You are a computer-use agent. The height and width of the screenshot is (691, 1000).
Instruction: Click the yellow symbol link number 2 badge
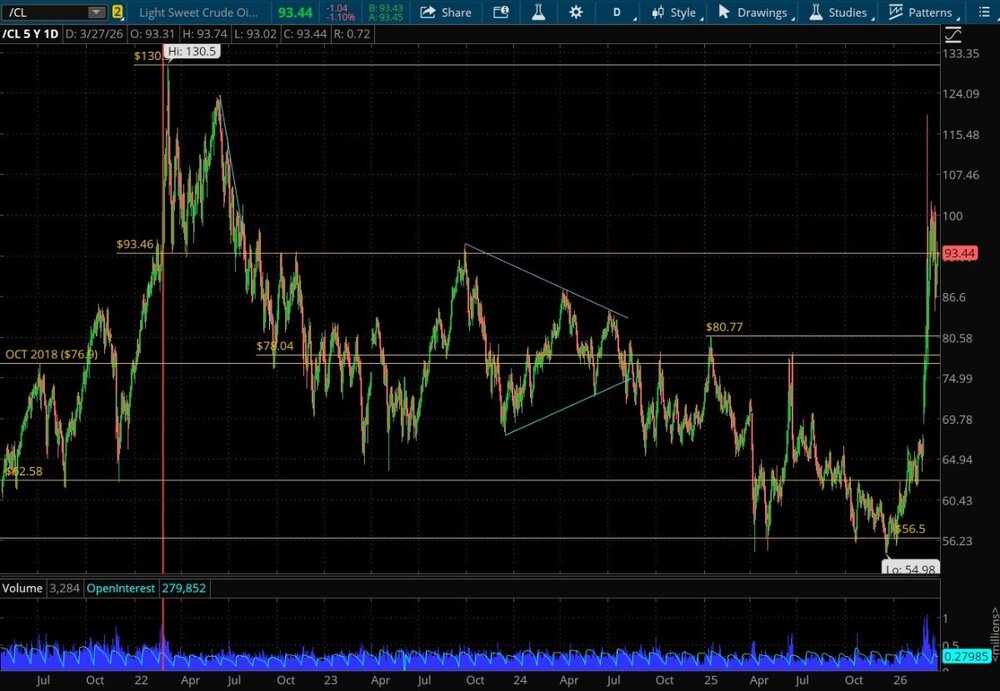pyautogui.click(x=118, y=13)
